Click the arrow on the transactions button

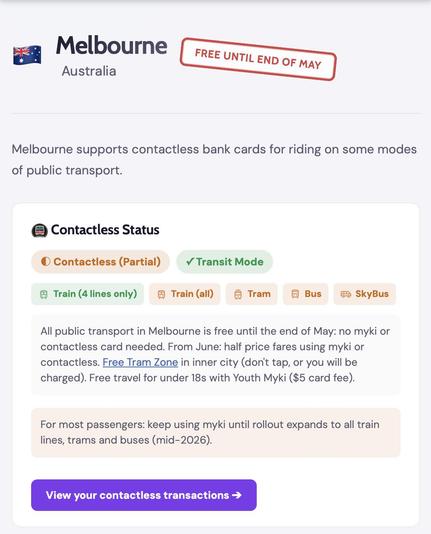click(237, 495)
